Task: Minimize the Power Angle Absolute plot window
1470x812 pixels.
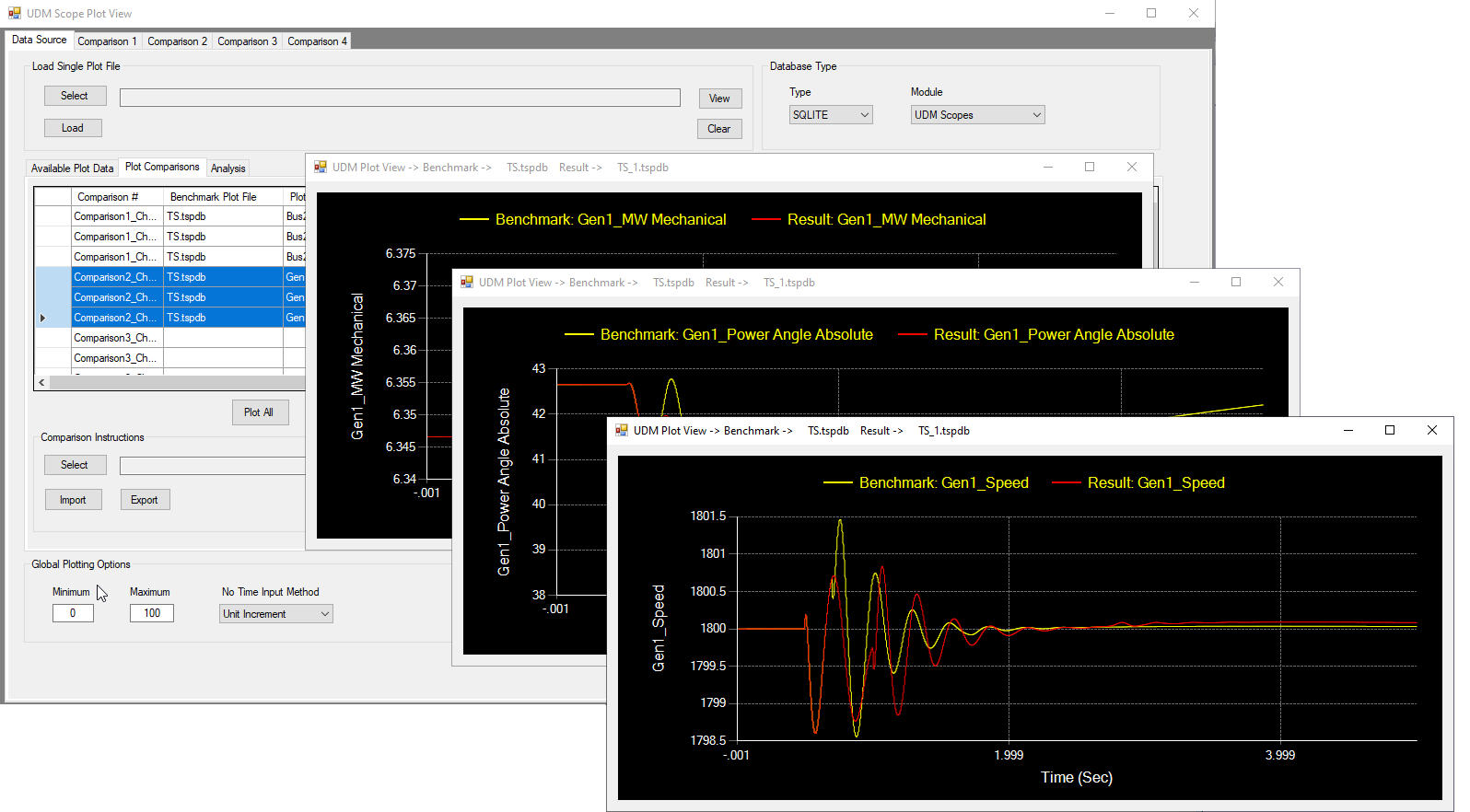Action: (x=1195, y=282)
